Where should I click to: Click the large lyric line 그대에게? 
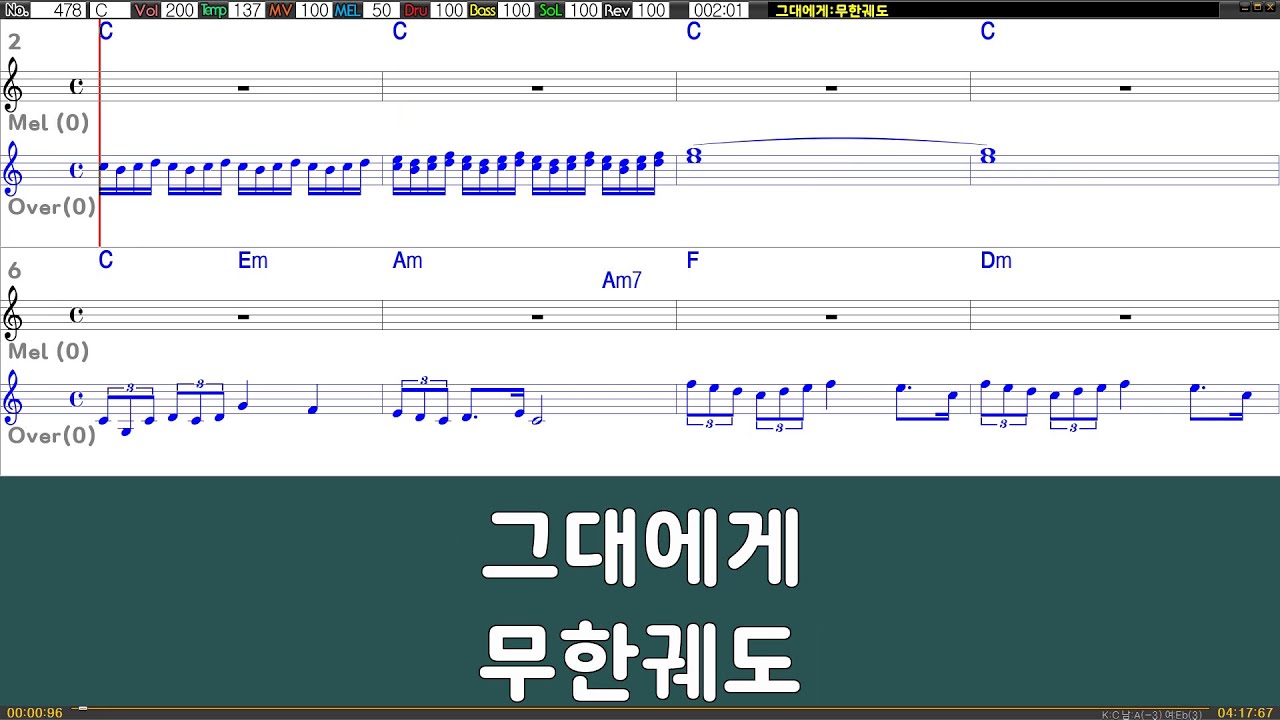pos(640,547)
